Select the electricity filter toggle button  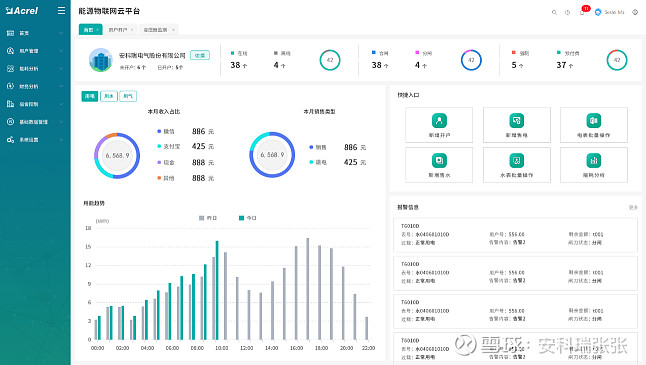(x=90, y=96)
